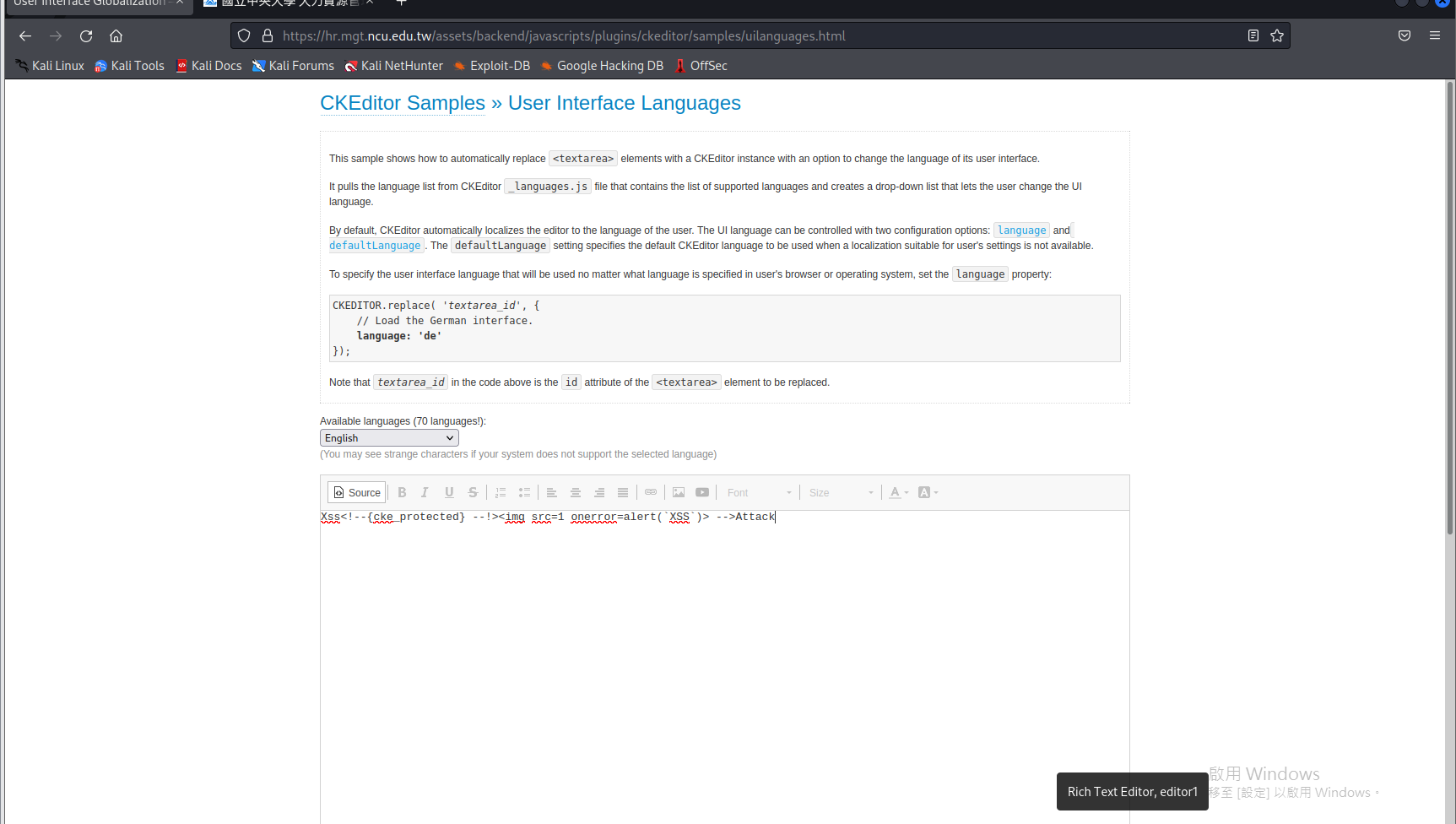This screenshot has height=824, width=1456.
Task: Open the CKEditor Samples link
Action: click(x=403, y=103)
